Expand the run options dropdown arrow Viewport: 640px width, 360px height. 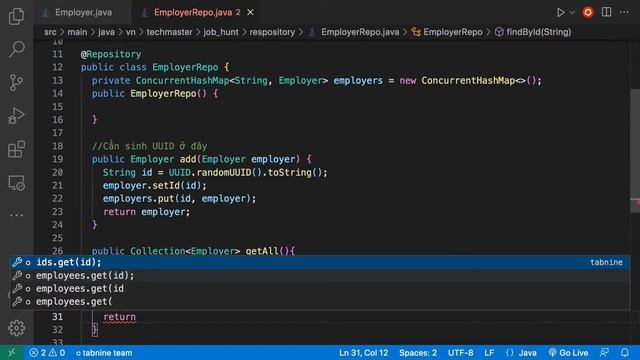[572, 13]
